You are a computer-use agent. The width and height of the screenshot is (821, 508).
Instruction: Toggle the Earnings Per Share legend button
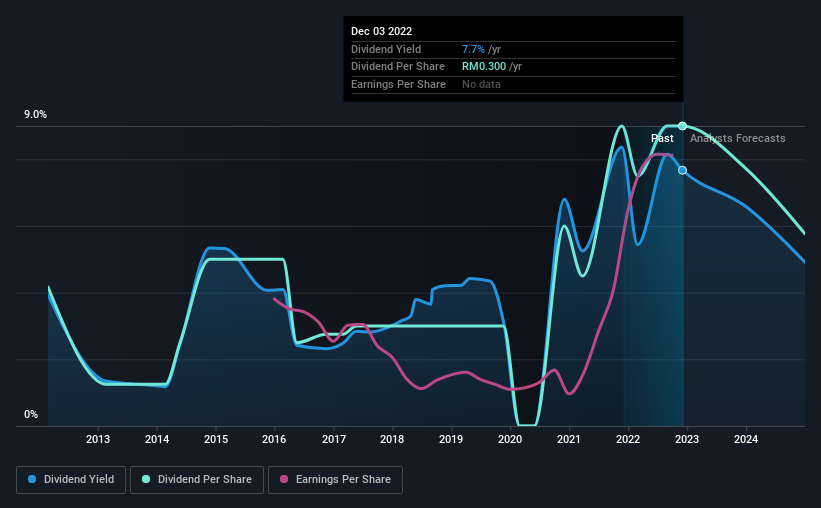click(335, 480)
